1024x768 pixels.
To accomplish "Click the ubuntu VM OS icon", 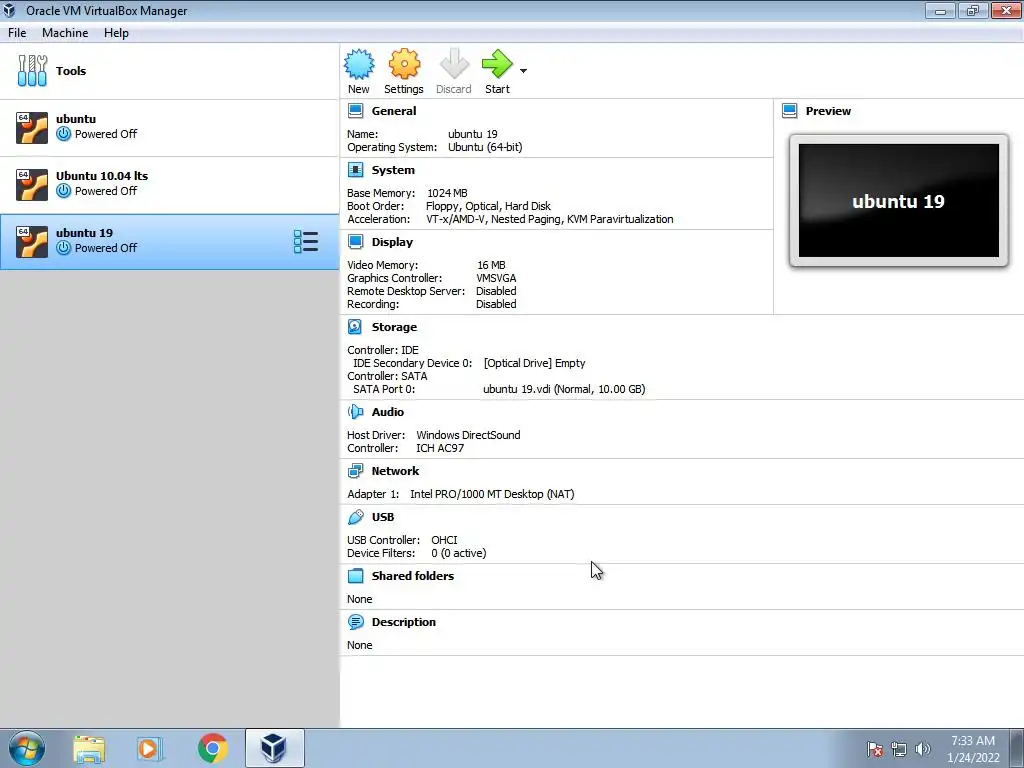I will (32, 127).
